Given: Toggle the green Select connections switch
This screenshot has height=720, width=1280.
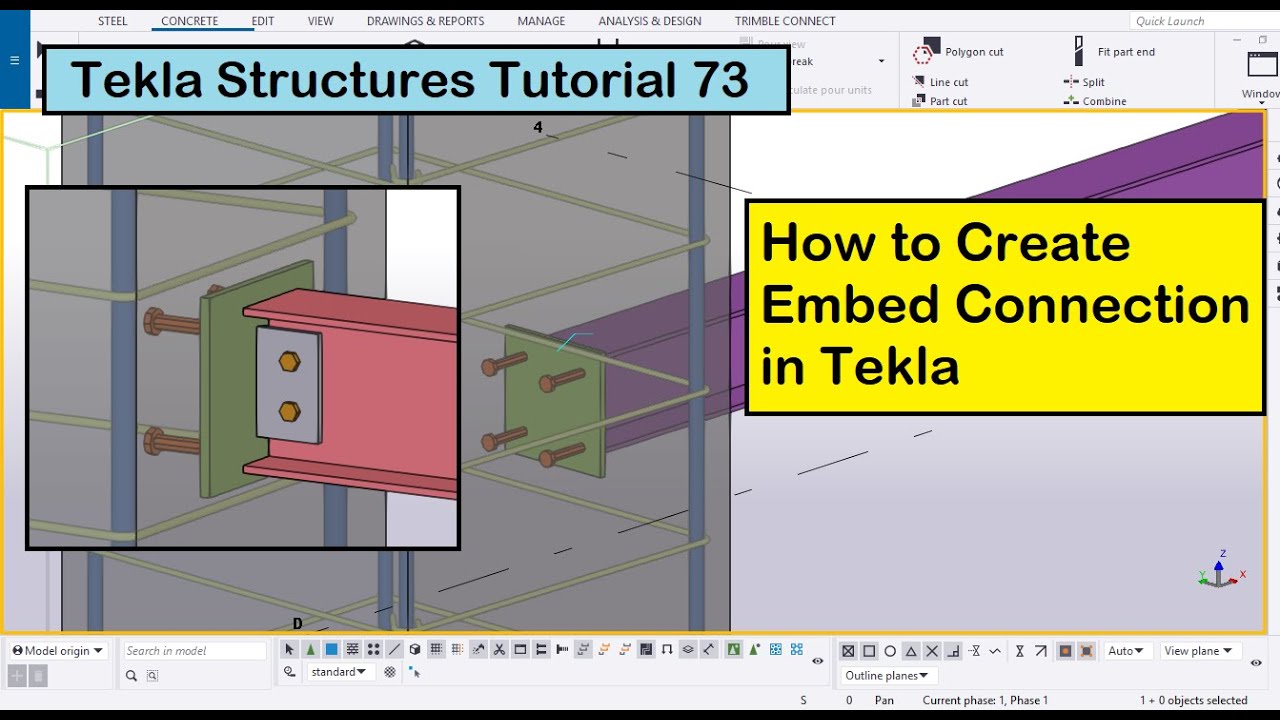Looking at the screenshot, I should tap(310, 650).
